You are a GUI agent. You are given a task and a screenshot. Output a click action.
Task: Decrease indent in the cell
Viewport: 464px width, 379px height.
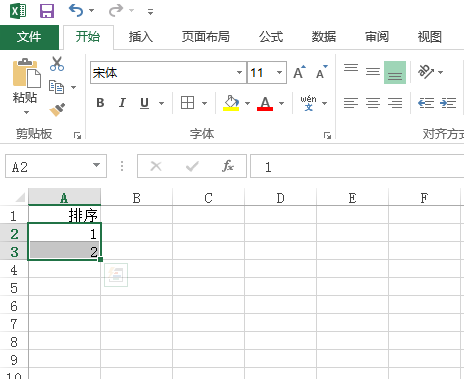coord(426,103)
